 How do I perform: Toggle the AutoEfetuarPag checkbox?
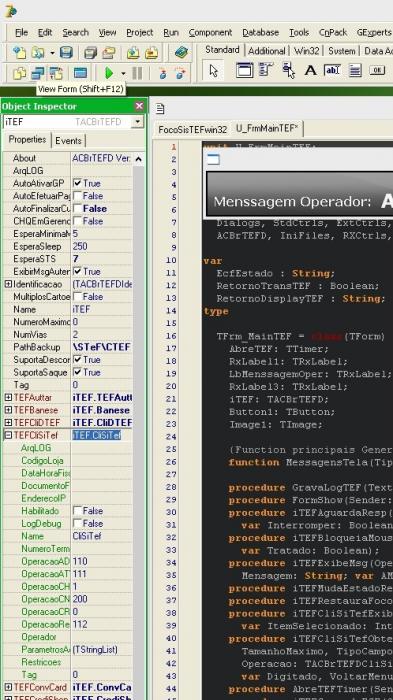[77, 196]
